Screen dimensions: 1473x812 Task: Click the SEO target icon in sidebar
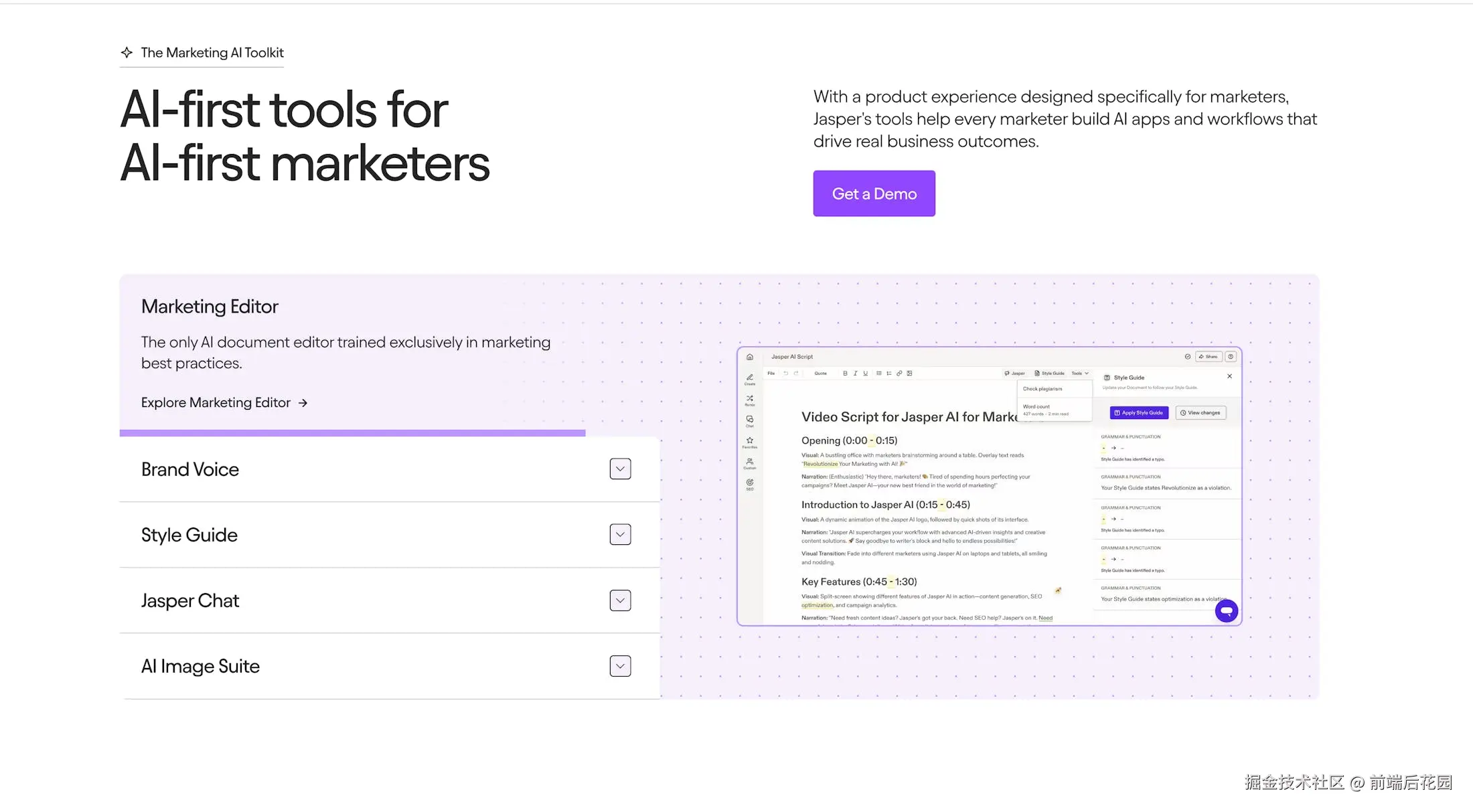pyautogui.click(x=749, y=483)
